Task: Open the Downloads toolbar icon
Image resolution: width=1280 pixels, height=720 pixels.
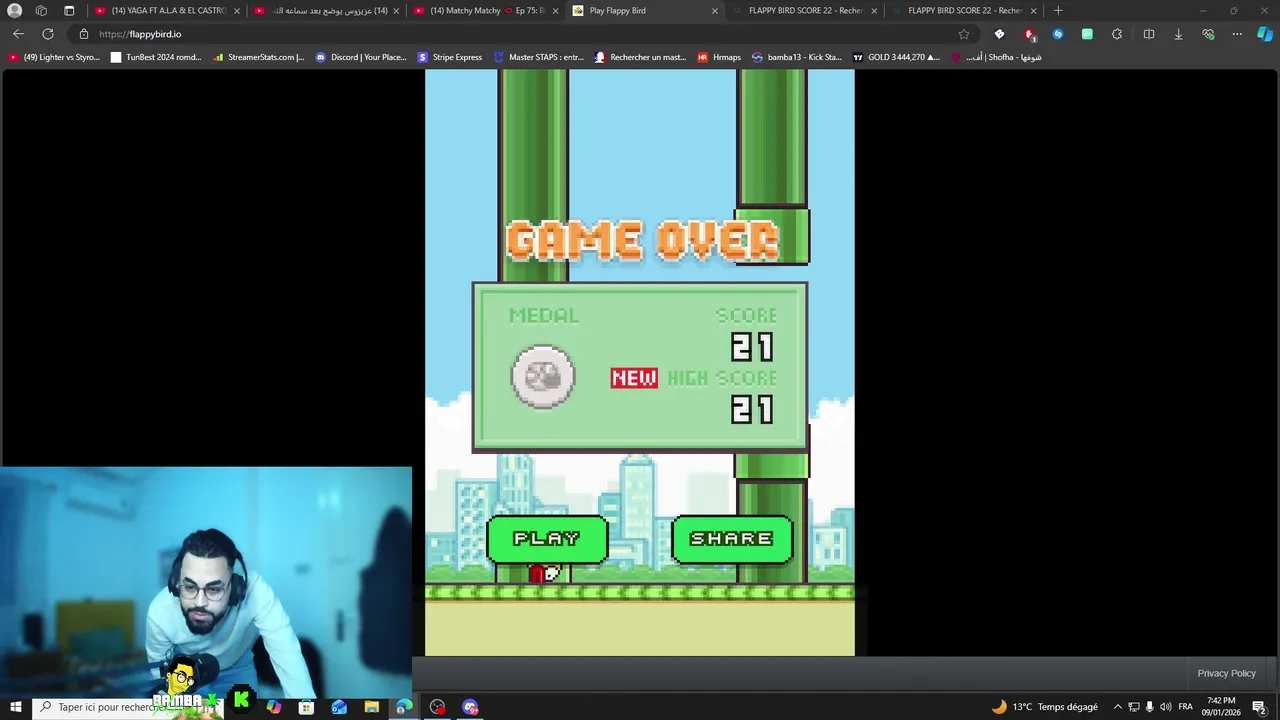Action: coord(1178,34)
